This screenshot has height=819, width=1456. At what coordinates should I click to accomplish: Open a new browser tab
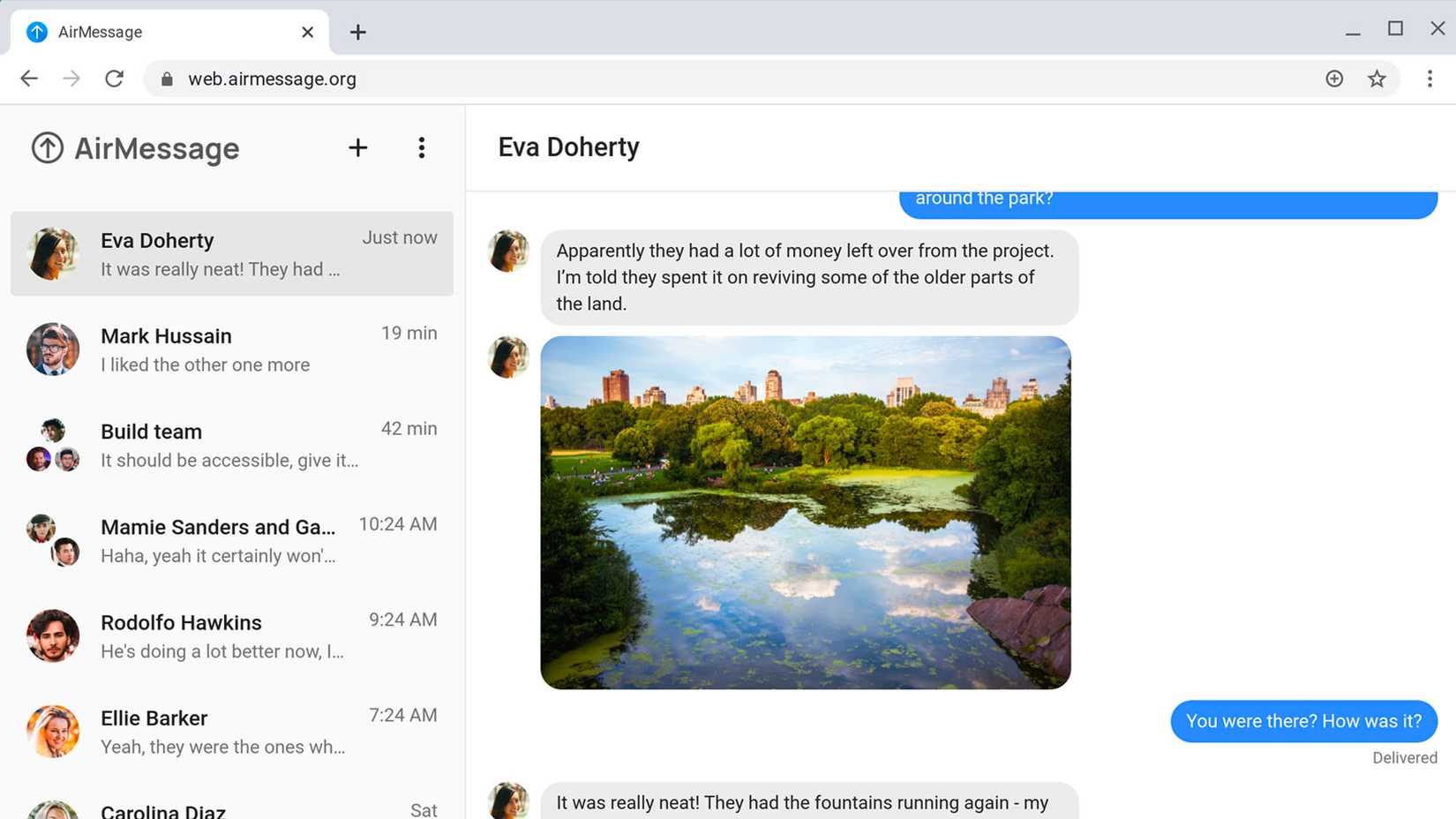tap(357, 33)
